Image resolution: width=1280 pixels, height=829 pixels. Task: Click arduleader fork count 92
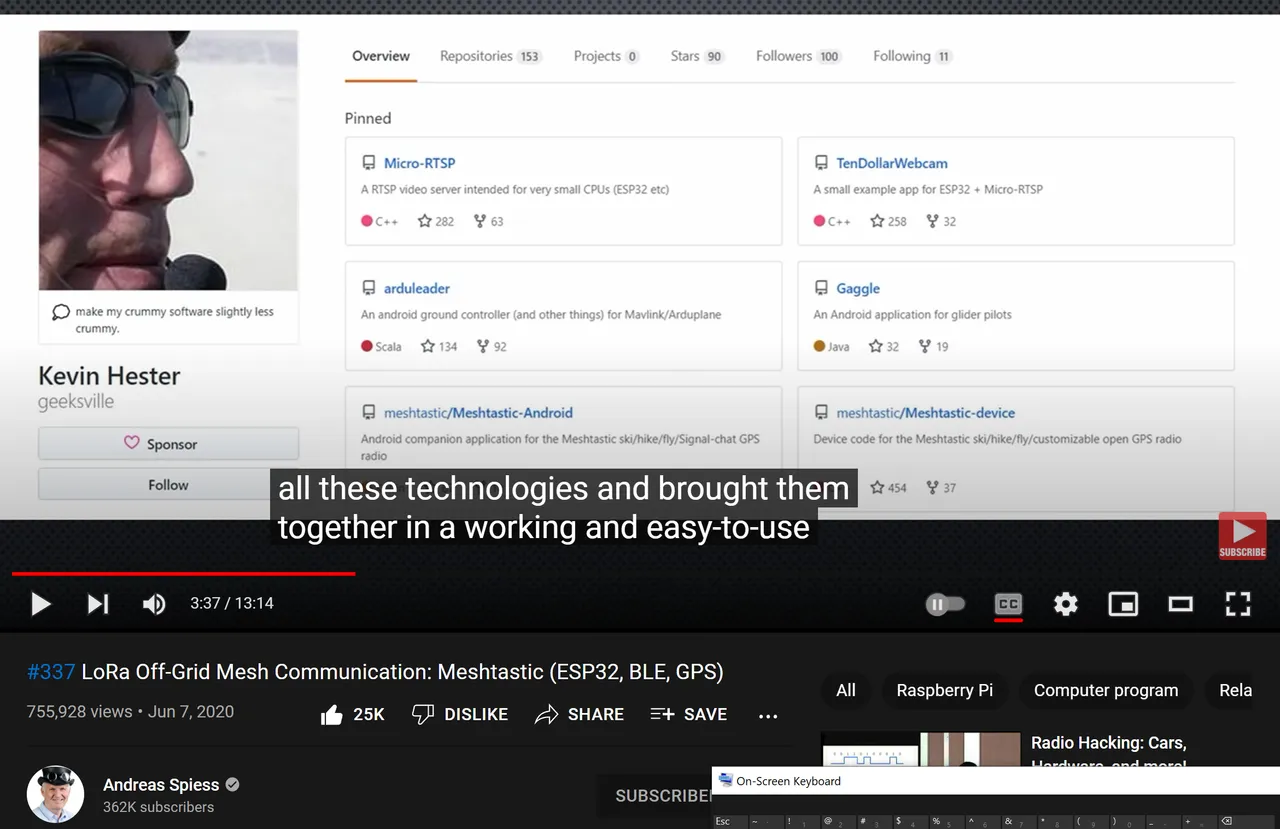(x=492, y=346)
